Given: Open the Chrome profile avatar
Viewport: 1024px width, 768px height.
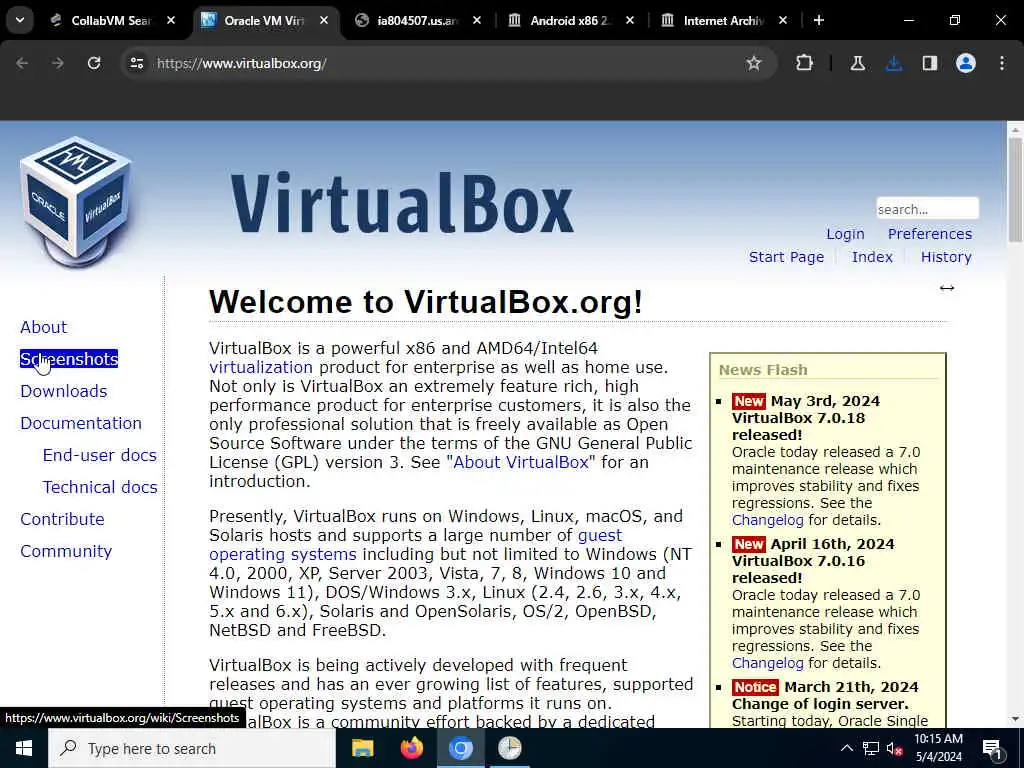Looking at the screenshot, I should point(966,63).
